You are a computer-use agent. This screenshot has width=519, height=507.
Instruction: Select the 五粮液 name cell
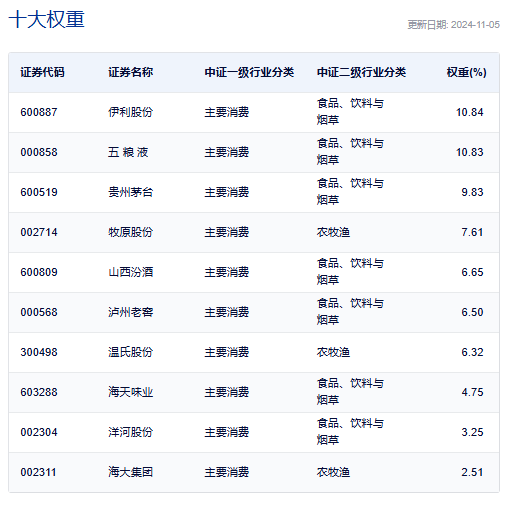tap(128, 152)
